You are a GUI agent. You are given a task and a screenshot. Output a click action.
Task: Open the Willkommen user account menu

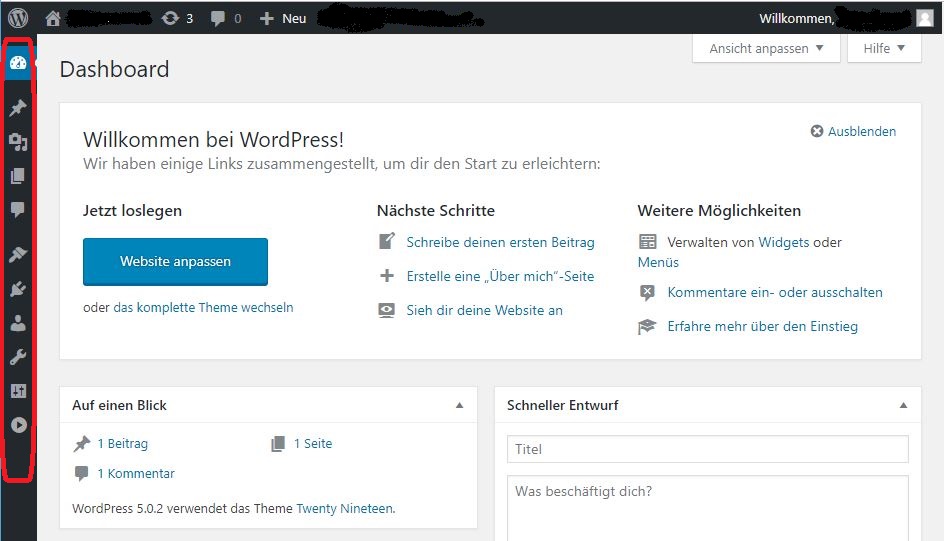846,19
